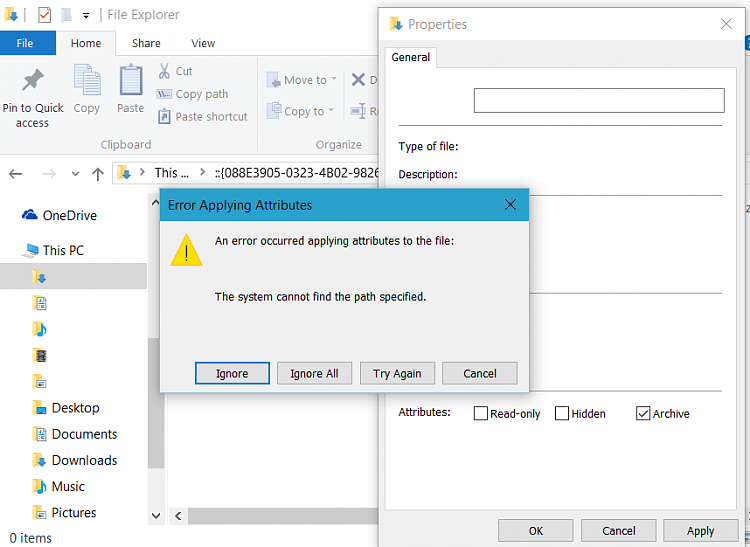Expand chevron before This ... in address bar
Screen dimensions: 750x547
[x=142, y=172]
